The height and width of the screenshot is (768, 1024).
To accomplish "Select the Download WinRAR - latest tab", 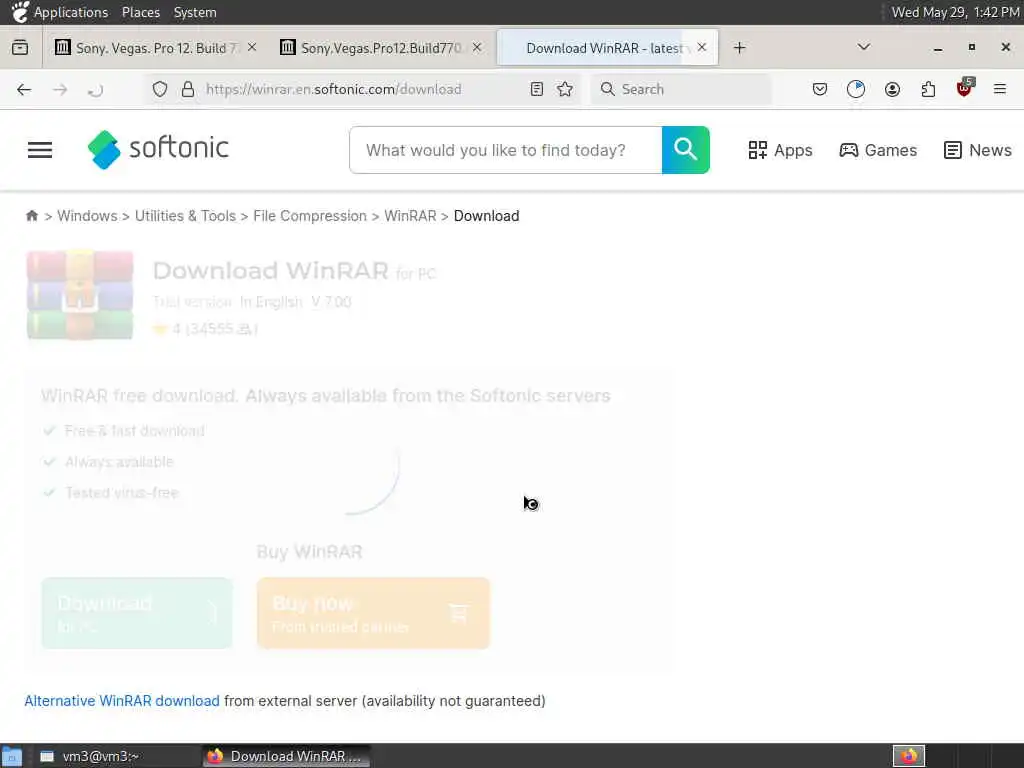I will (607, 48).
